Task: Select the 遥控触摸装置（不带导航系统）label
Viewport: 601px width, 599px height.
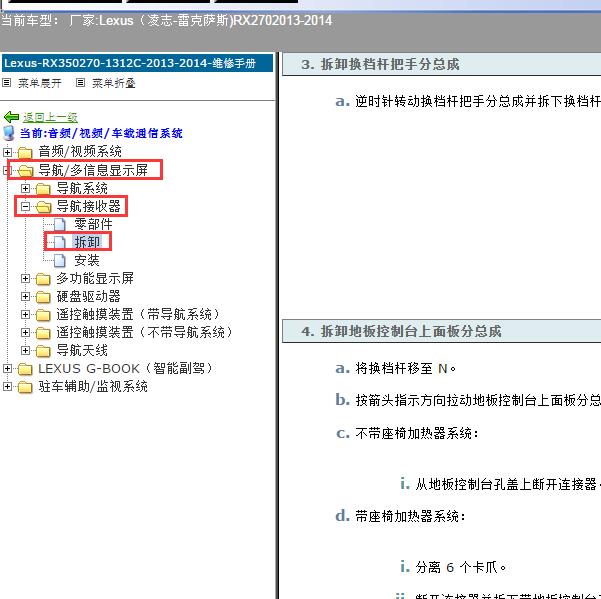Action: [x=146, y=332]
